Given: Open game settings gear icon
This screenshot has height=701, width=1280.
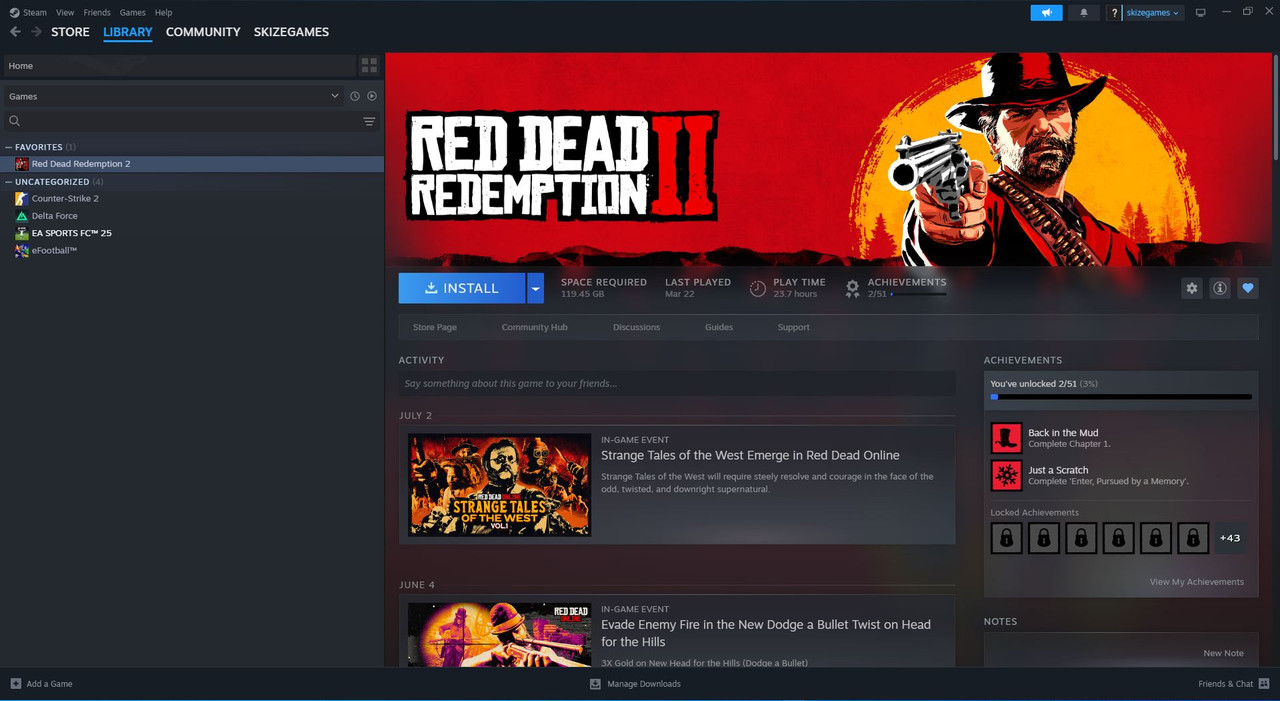Looking at the screenshot, I should [x=1191, y=288].
